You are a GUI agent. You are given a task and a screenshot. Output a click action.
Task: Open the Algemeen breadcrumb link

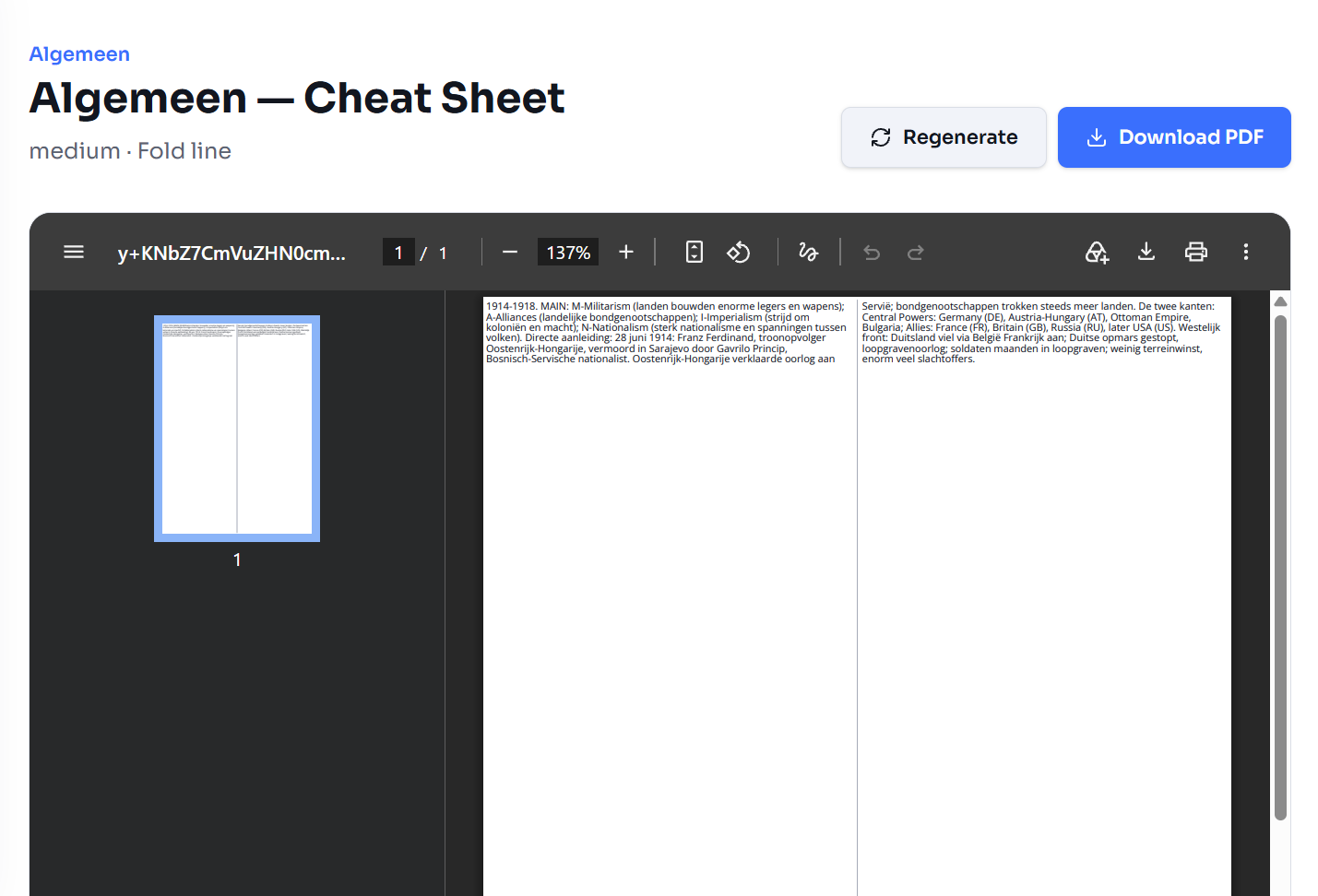click(x=79, y=54)
